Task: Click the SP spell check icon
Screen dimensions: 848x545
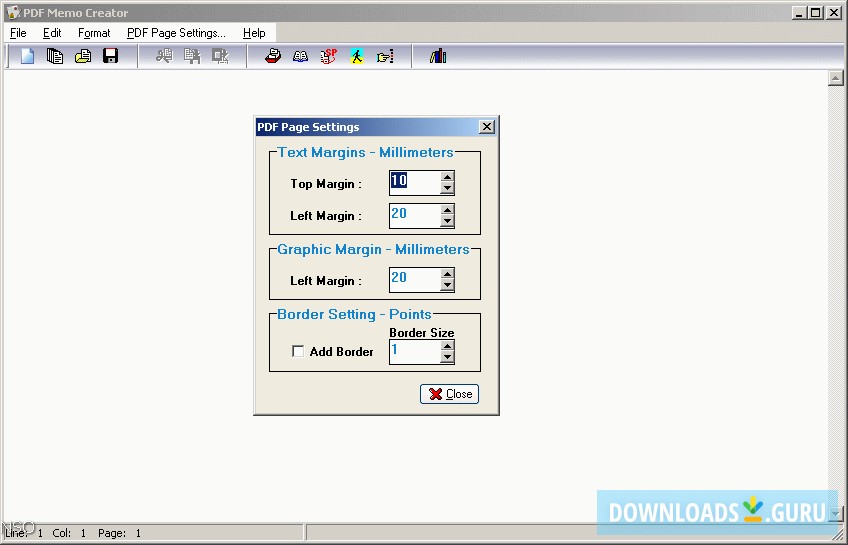Action: [328, 56]
